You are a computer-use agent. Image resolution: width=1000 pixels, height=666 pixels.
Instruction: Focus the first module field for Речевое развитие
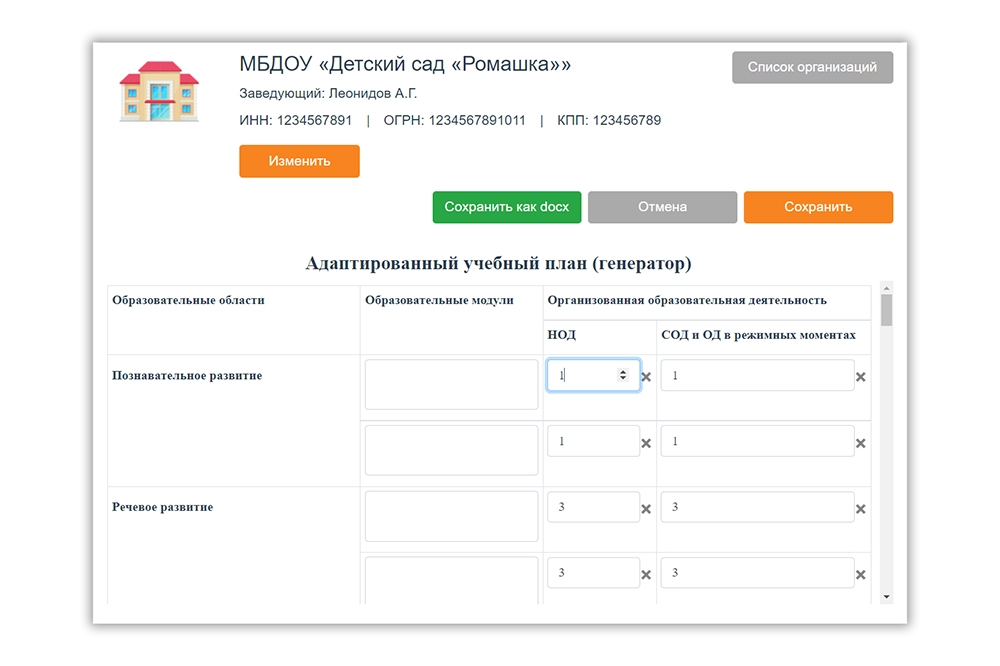coord(451,516)
